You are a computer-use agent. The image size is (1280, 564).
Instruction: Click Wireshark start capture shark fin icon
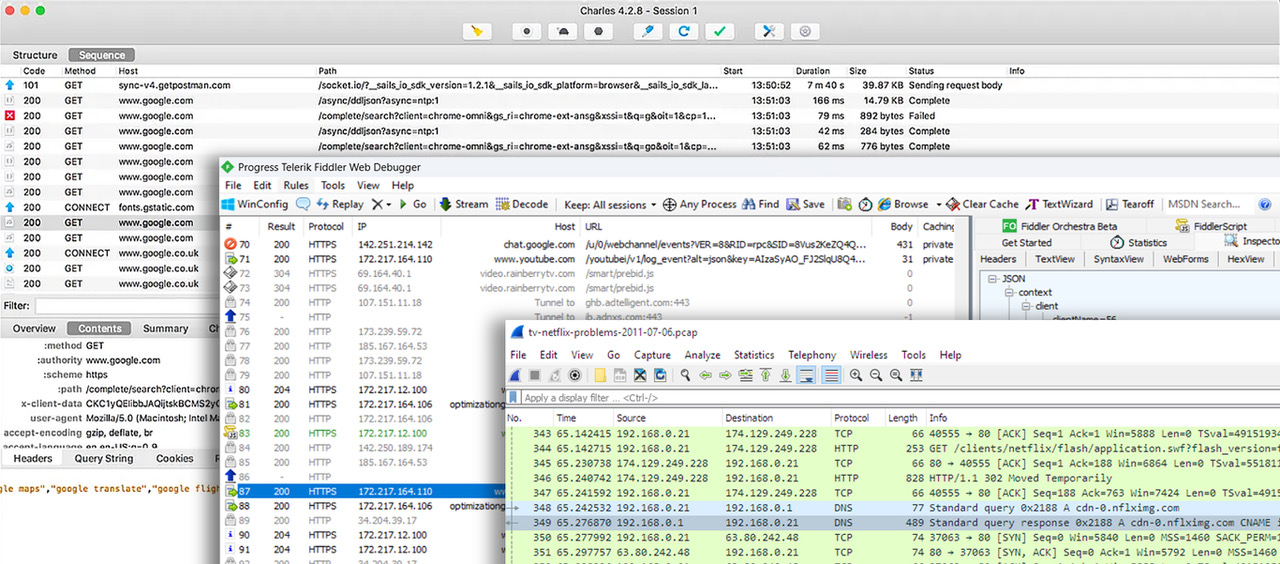(x=516, y=375)
